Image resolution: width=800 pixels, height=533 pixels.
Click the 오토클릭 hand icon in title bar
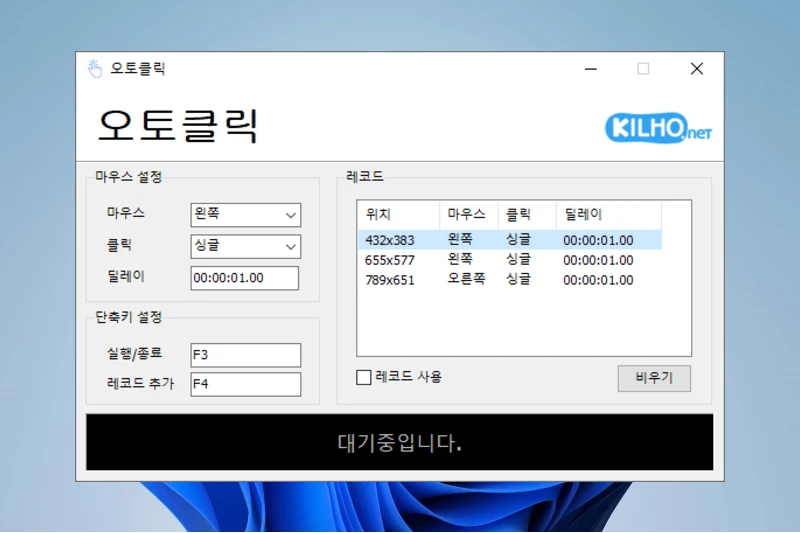pyautogui.click(x=94, y=68)
